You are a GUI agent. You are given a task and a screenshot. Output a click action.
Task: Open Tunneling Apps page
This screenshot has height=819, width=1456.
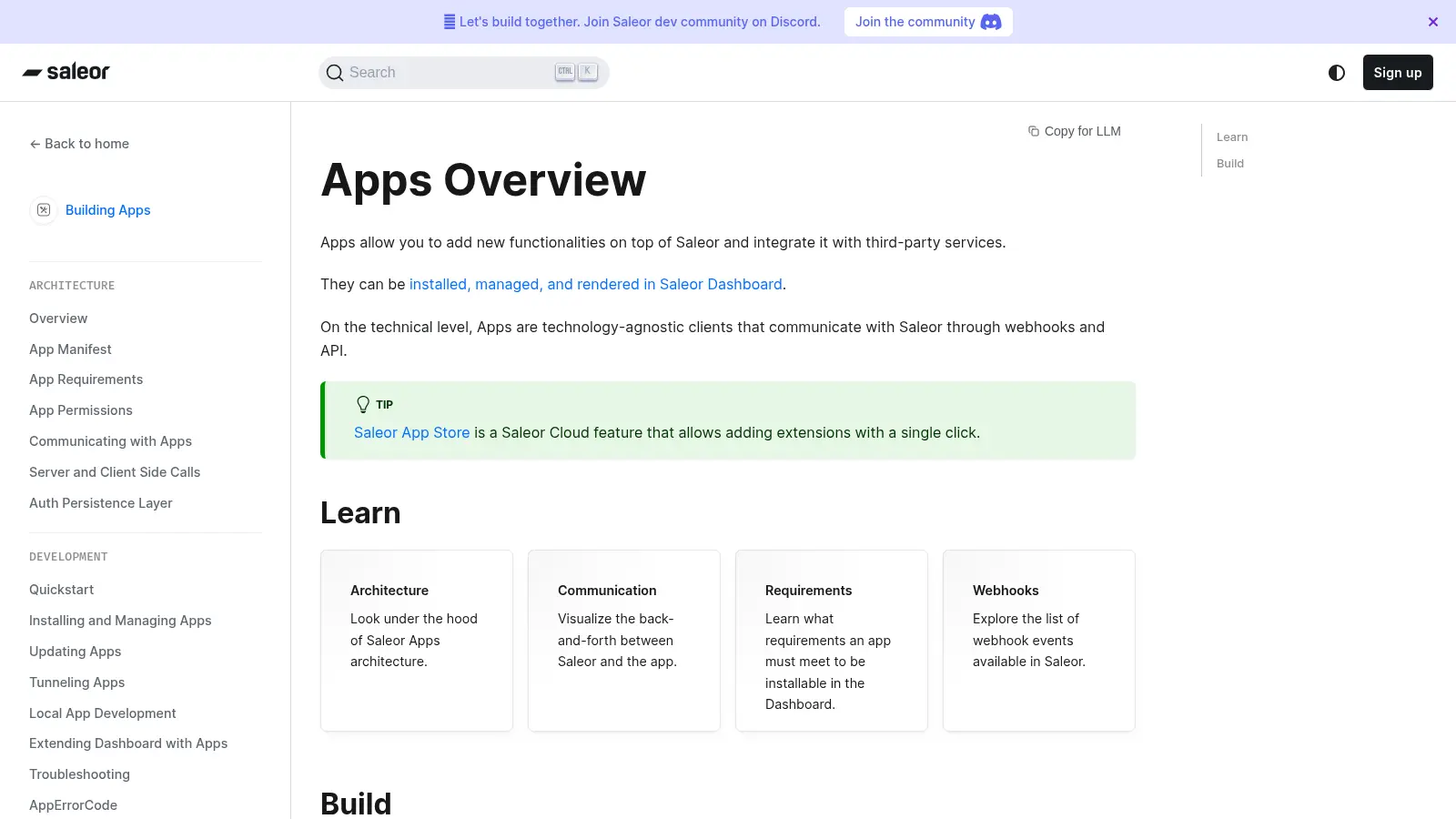(x=76, y=682)
